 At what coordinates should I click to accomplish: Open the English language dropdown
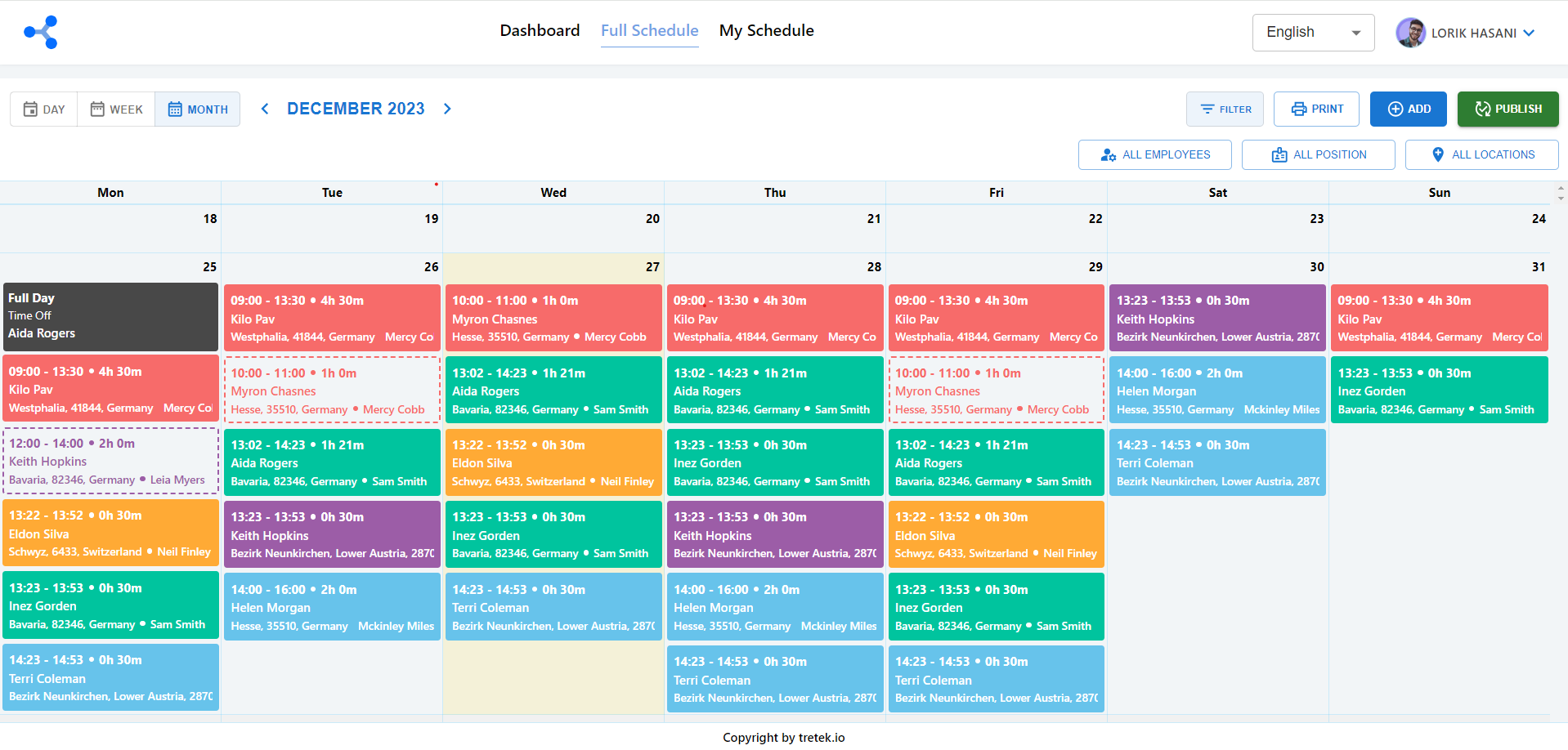pos(1312,33)
